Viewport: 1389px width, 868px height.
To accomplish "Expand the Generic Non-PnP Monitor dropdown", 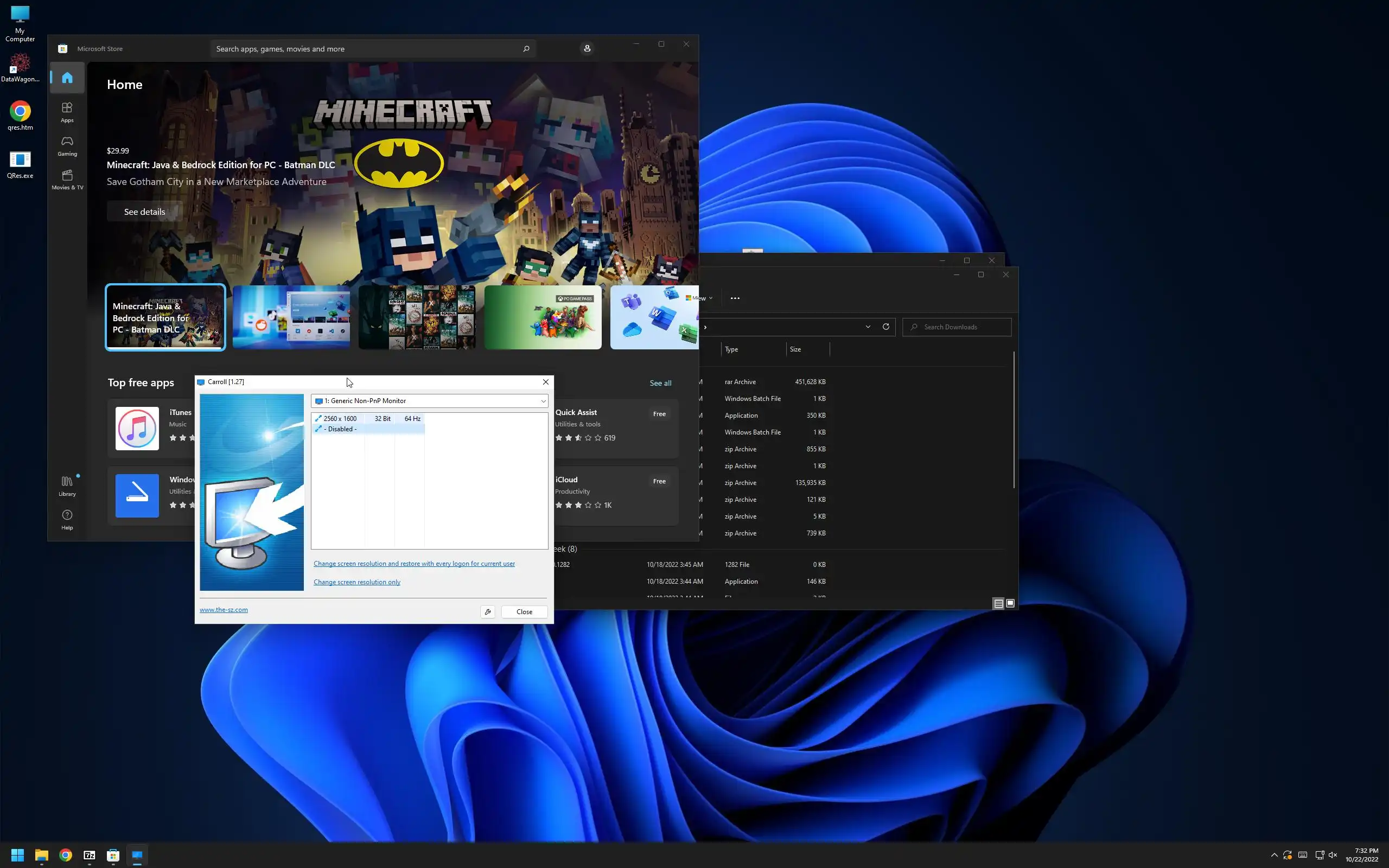I will click(x=543, y=401).
